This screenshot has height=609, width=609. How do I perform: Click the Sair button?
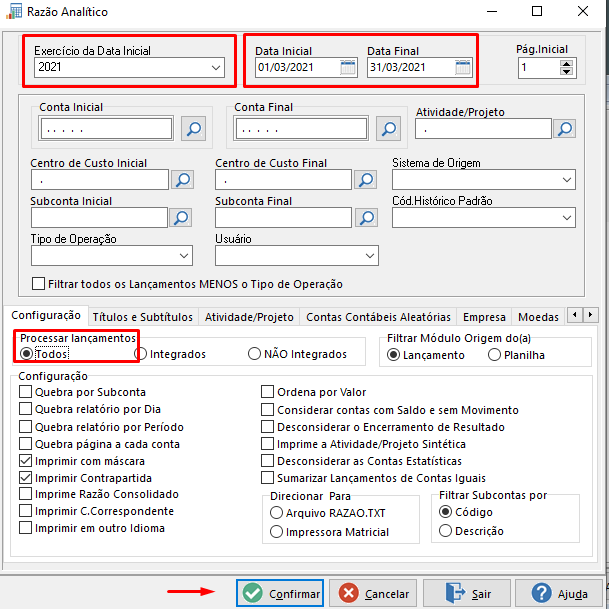[x=467, y=593]
